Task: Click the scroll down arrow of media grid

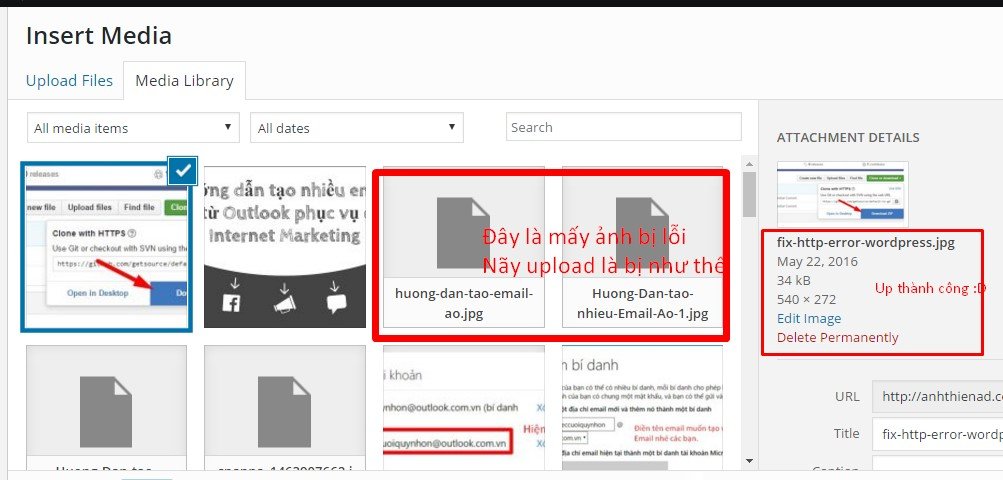Action: tap(749, 460)
